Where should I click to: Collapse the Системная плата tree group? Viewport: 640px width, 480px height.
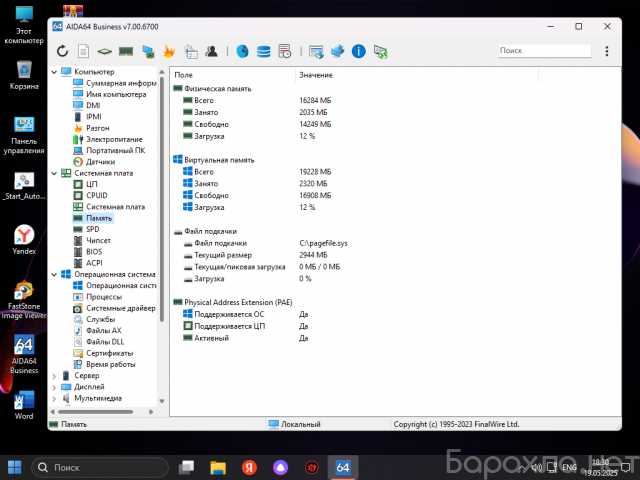54,173
